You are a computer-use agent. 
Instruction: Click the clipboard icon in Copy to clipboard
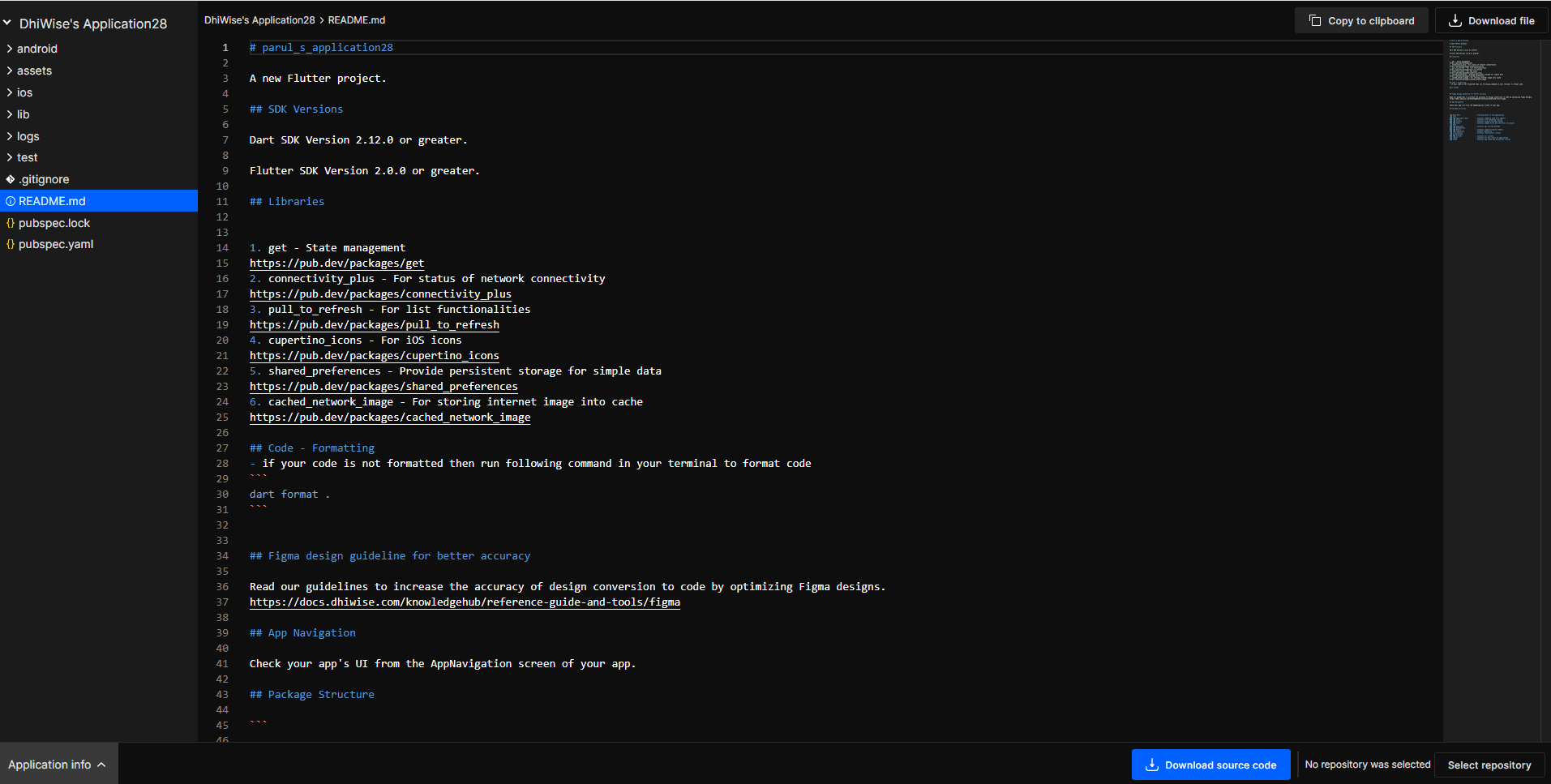[1315, 21]
